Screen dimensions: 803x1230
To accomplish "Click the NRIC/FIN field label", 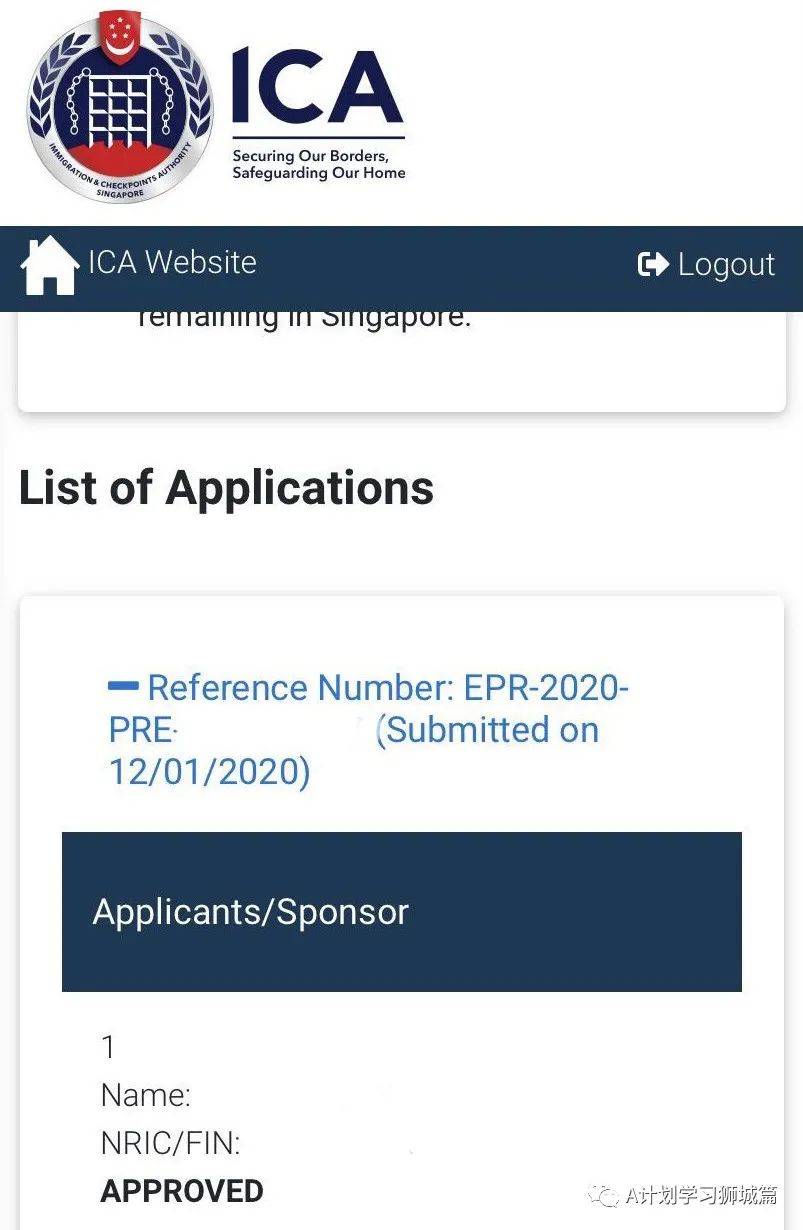I will coord(170,1143).
